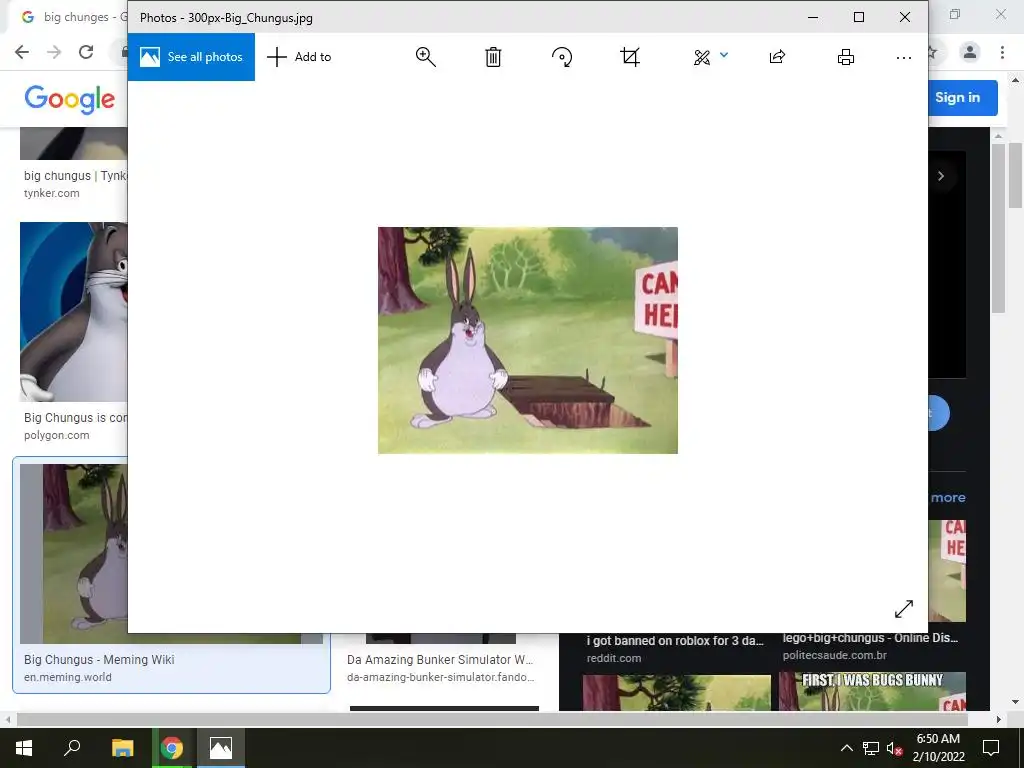1024x768 pixels.
Task: Print the photo with printer icon
Action: (846, 57)
